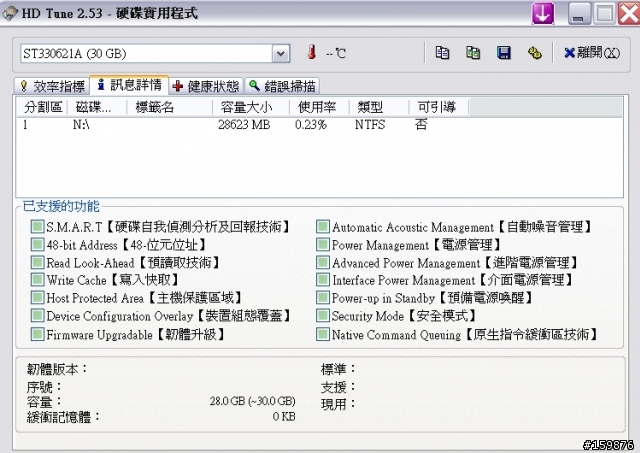Select the 訊息詳情 info tab

129,85
